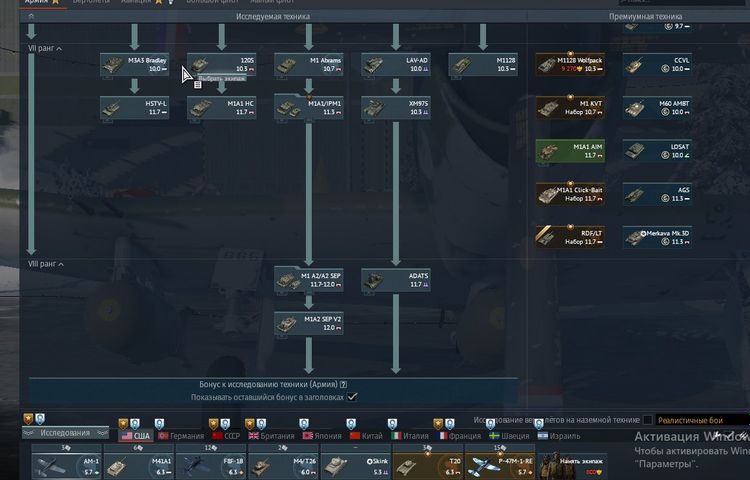Click the premium M1128 Wolfpack card
This screenshot has height=480, width=750.
pos(569,64)
